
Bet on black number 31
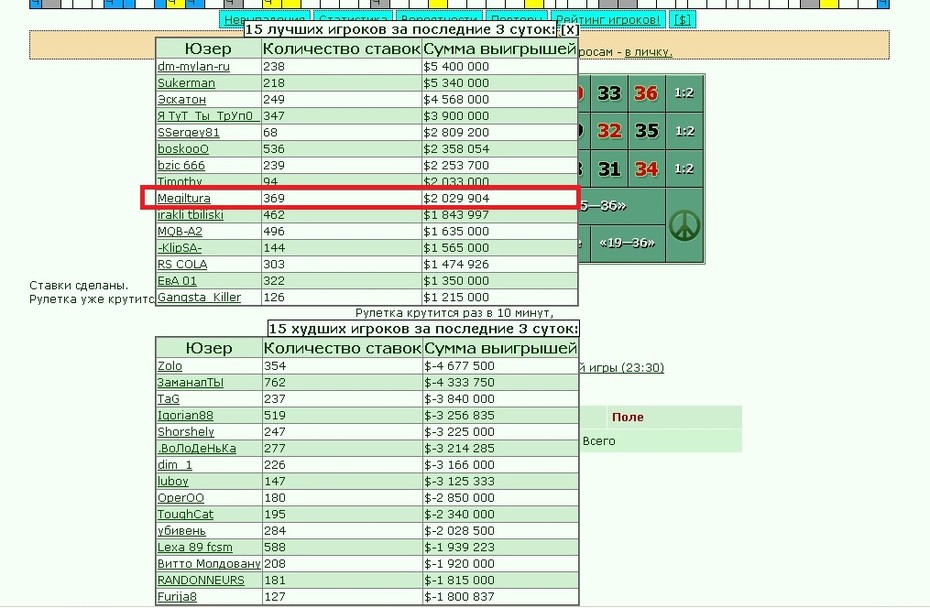click(x=609, y=169)
